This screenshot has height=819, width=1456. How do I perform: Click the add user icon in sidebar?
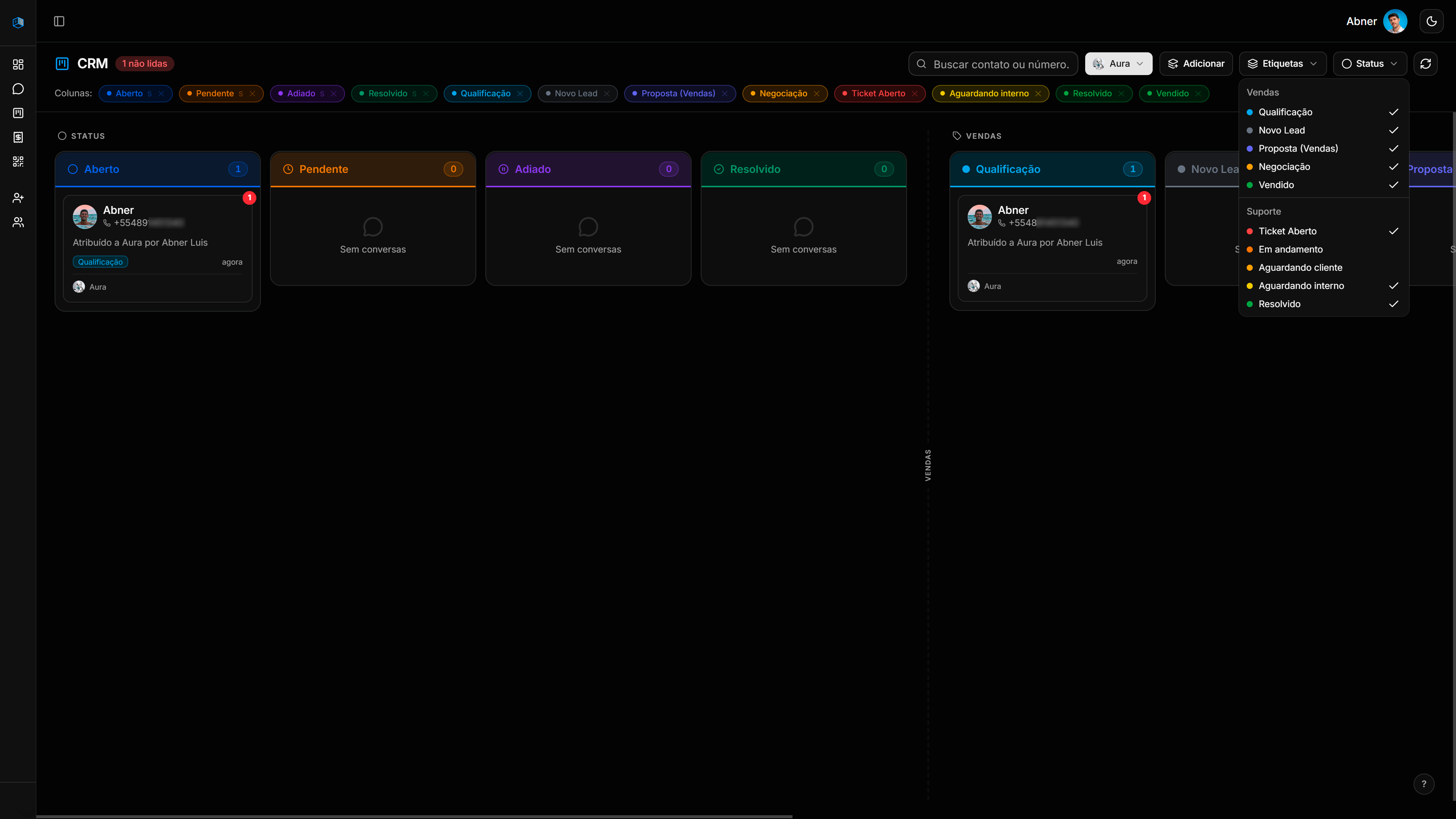coord(18,198)
